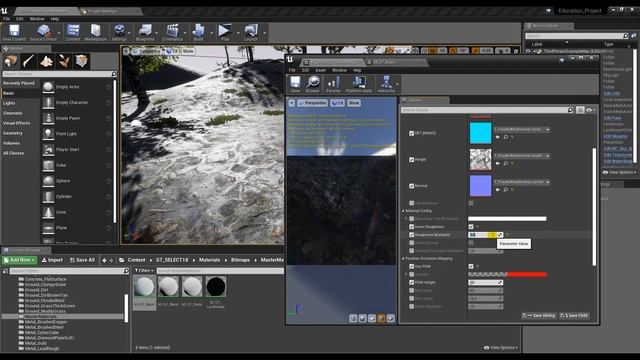Open Content browser toolbar icon
Viewport: 640px width, 360px height.
click(x=73, y=32)
